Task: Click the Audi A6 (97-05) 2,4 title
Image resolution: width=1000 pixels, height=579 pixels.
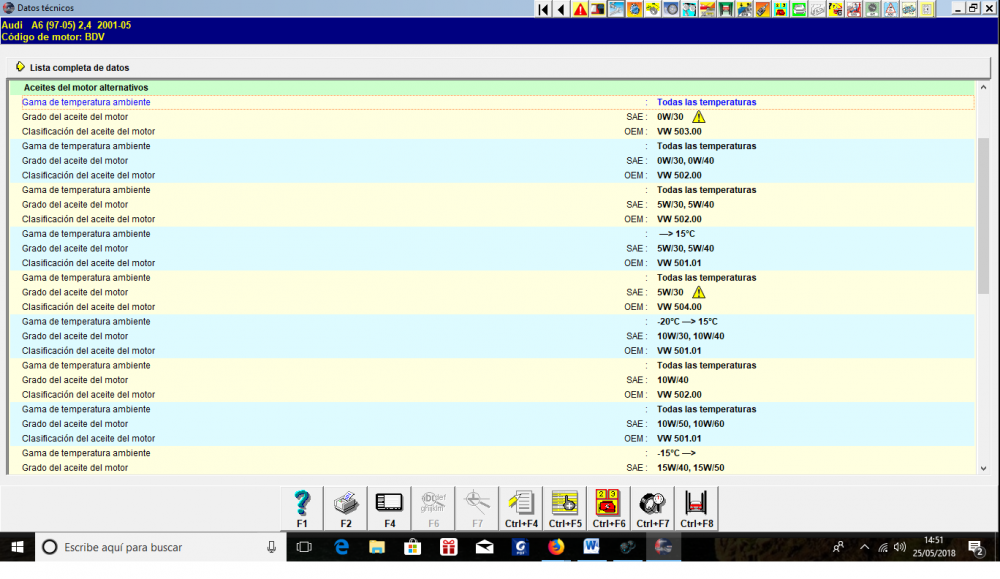Action: coord(66,26)
